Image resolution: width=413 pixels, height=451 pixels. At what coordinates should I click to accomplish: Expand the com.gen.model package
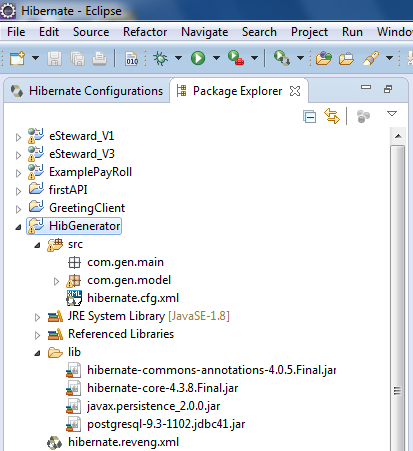point(56,282)
